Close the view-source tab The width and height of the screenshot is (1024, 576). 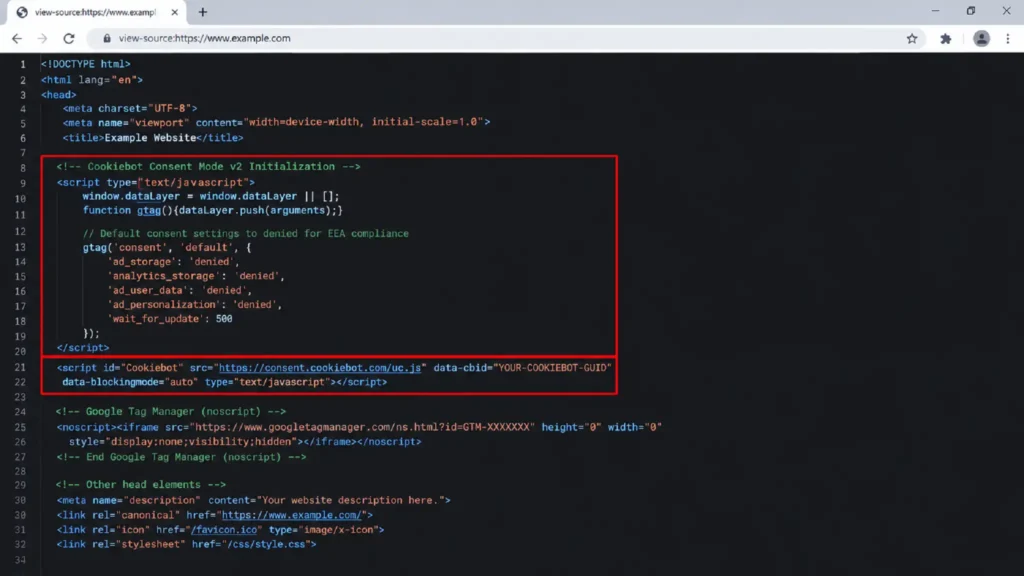click(174, 12)
